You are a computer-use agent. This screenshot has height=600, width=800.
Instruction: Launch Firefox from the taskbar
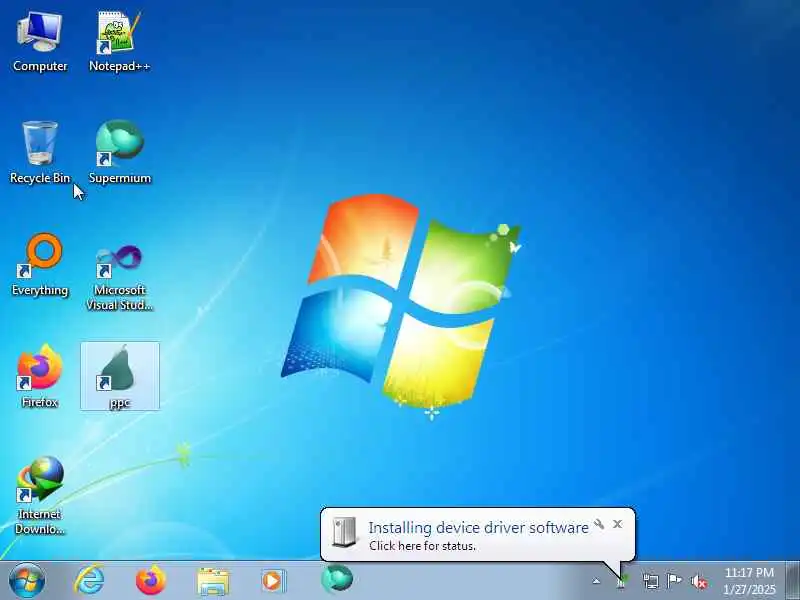(151, 581)
